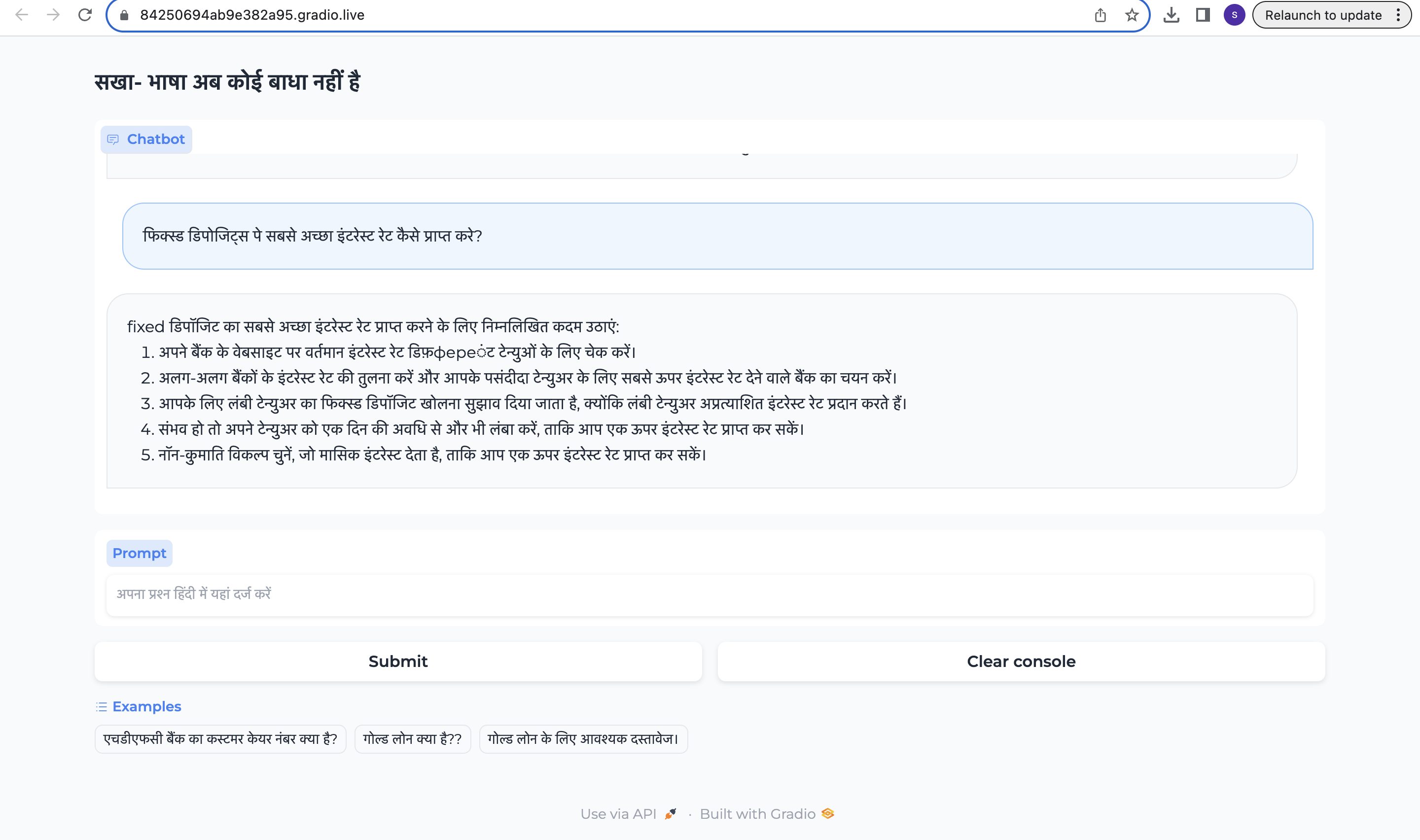This screenshot has height=840, width=1420.
Task: Open browser downloads icon
Action: pyautogui.click(x=1171, y=15)
